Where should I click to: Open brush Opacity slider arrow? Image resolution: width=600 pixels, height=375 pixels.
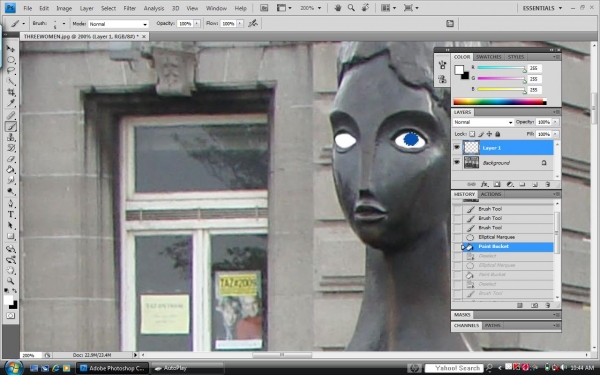pyautogui.click(x=197, y=24)
